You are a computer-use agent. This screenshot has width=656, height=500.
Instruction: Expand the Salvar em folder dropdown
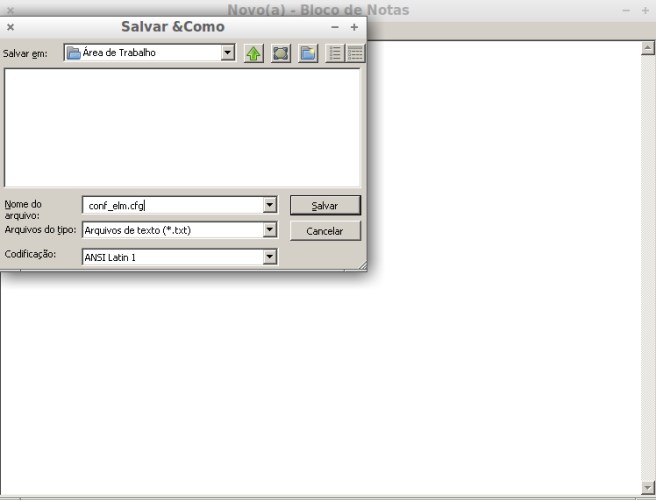pyautogui.click(x=228, y=53)
